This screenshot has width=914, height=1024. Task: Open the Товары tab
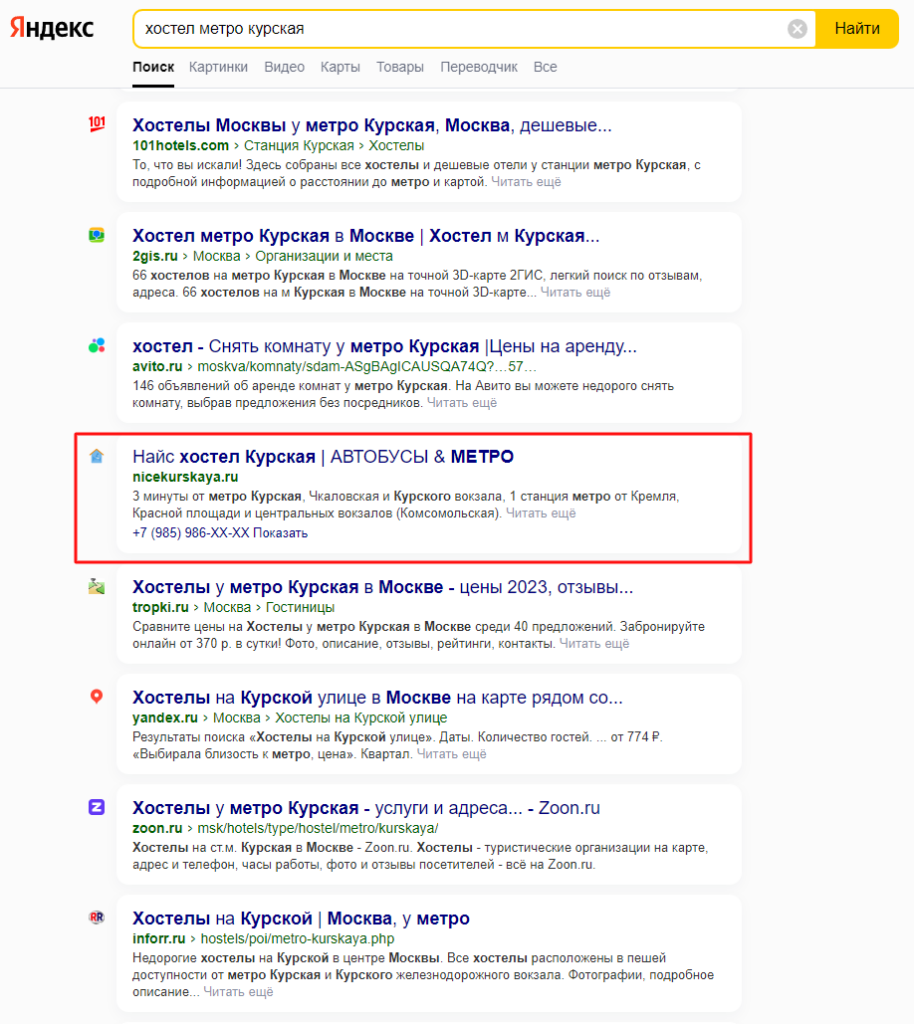pos(400,67)
